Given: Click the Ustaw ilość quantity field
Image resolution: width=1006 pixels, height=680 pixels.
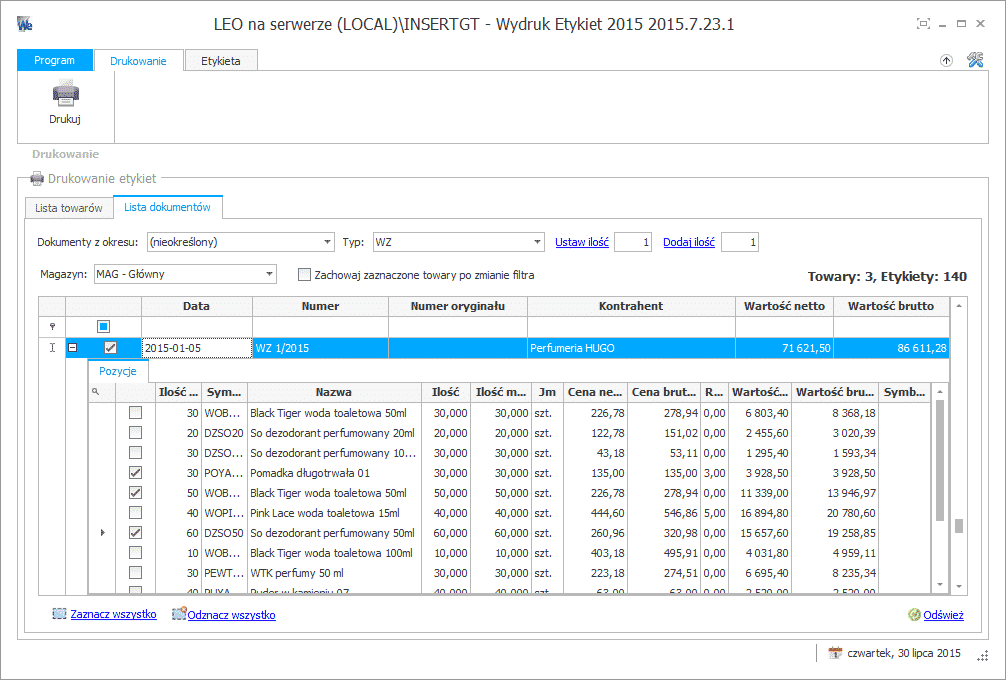Looking at the screenshot, I should click(633, 242).
